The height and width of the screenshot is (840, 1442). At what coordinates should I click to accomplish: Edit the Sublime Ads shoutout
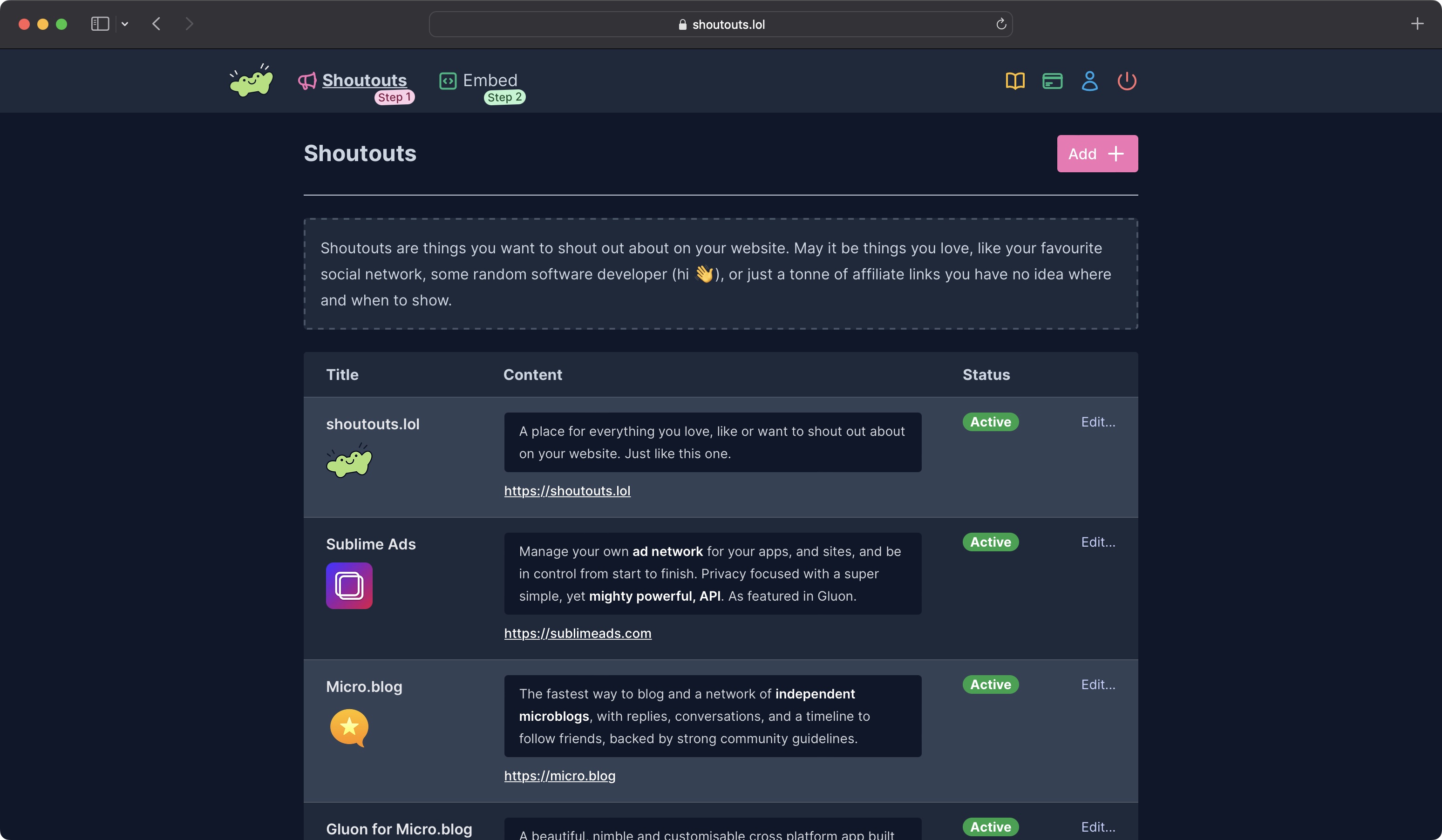1098,542
